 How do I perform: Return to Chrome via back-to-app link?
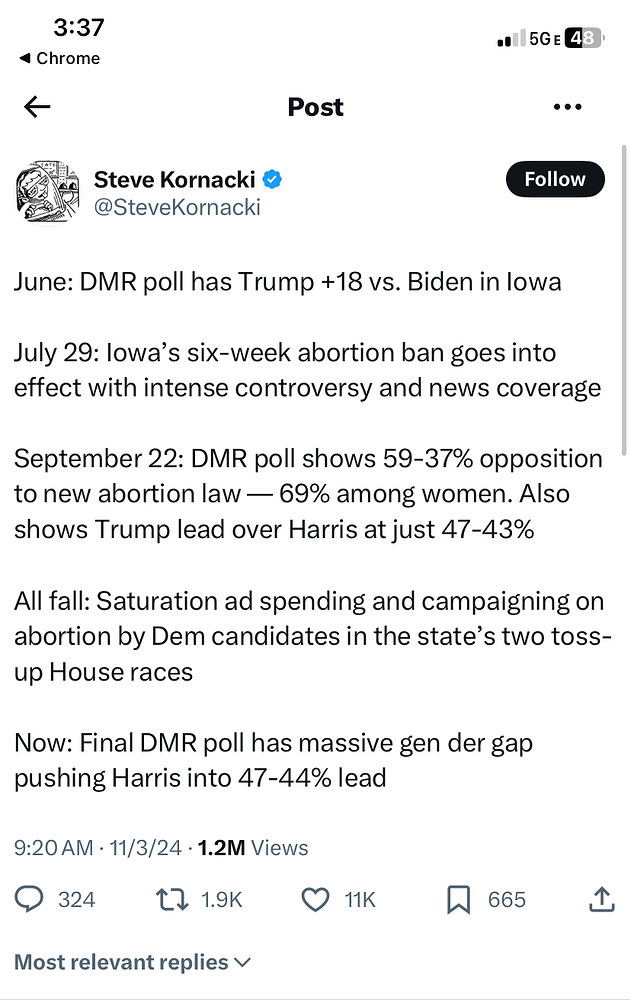point(60,58)
